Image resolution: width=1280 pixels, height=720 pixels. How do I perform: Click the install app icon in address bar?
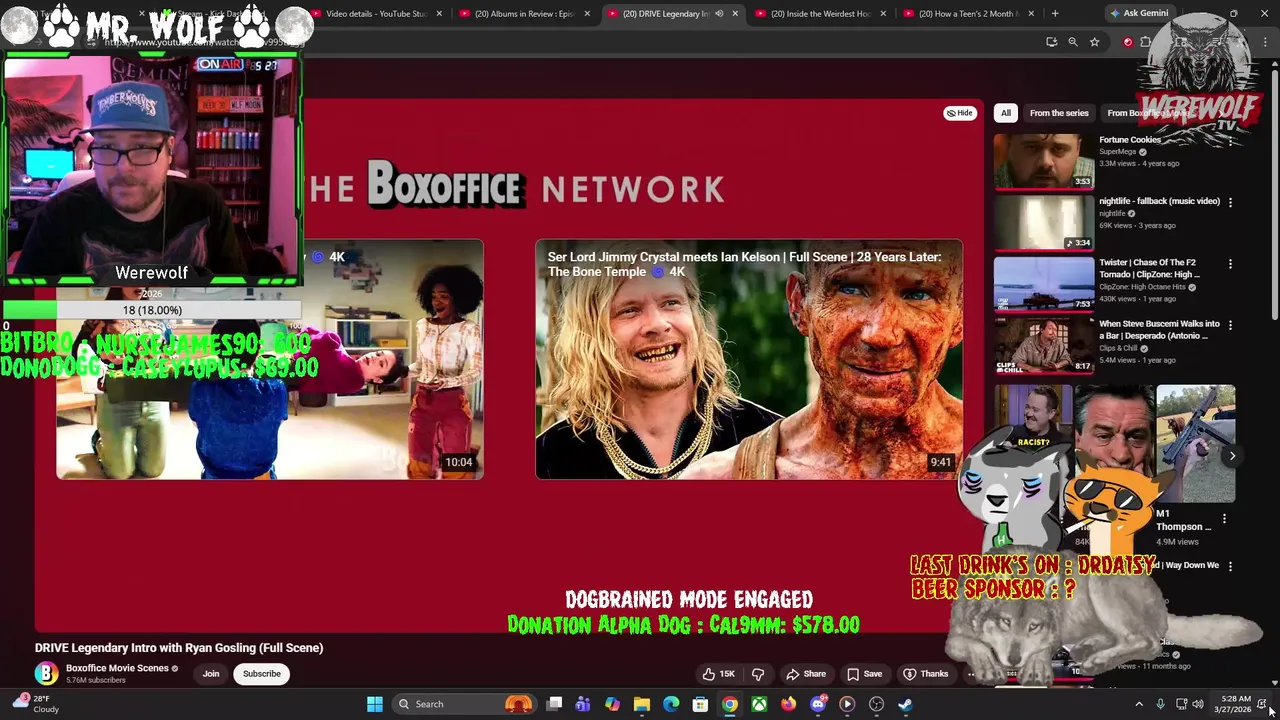1051,42
